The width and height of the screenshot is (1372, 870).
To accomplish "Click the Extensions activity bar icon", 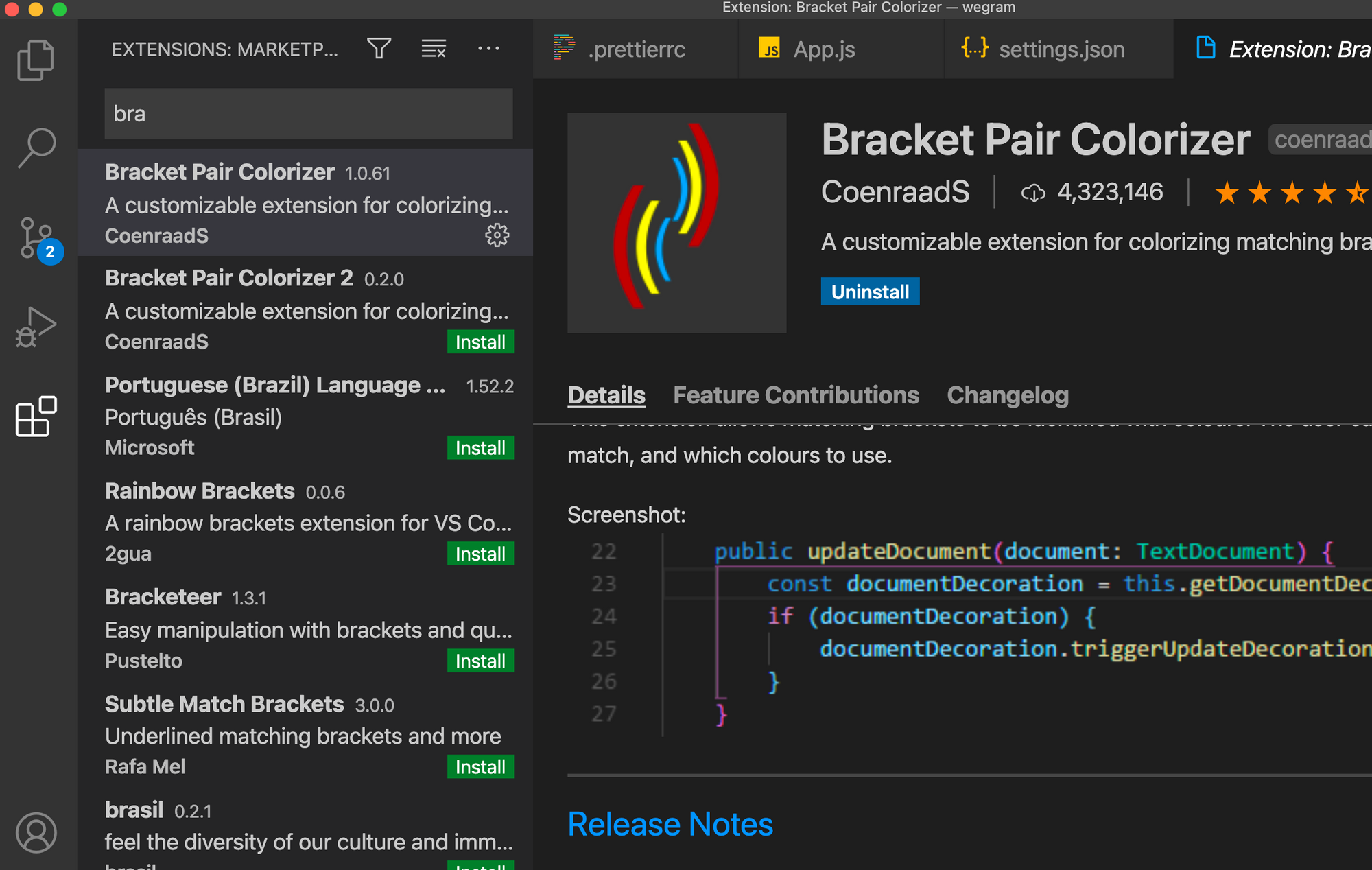I will click(x=36, y=416).
